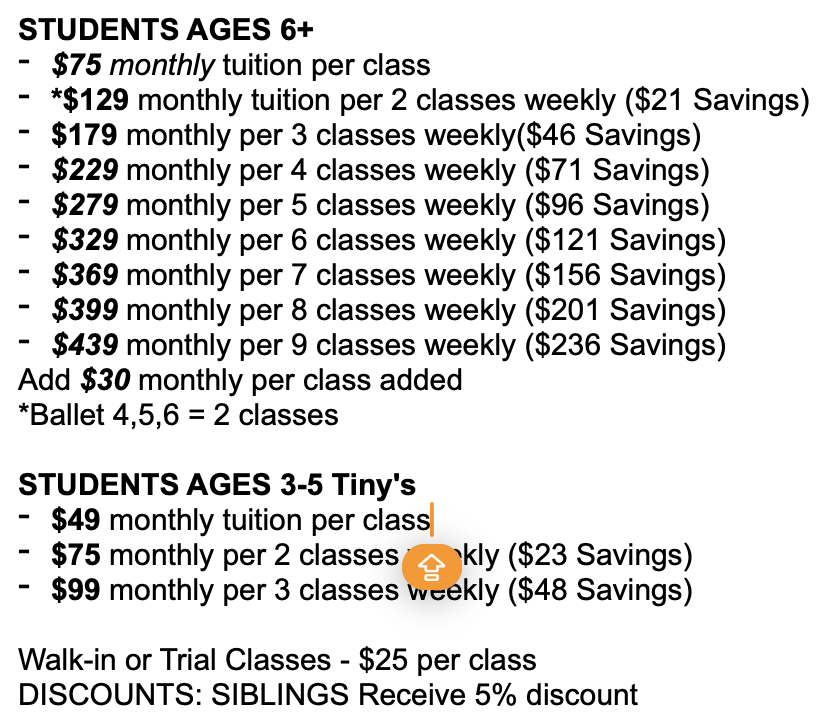Click the ($23 Savings) text

click(600, 555)
